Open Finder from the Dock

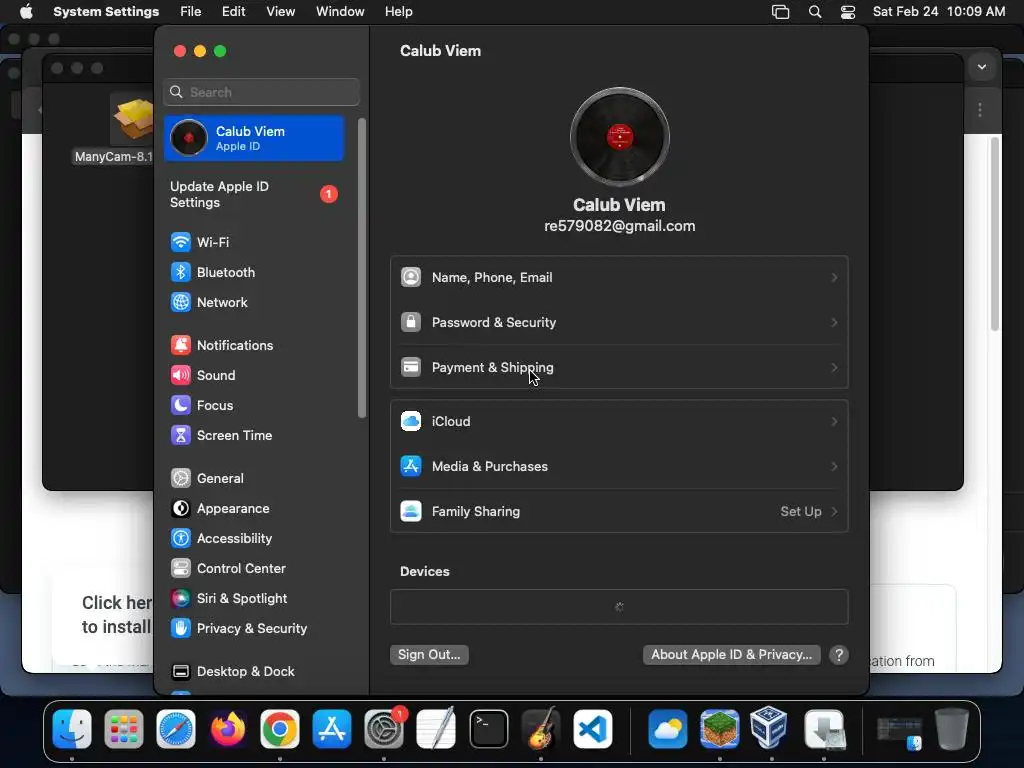click(x=72, y=729)
